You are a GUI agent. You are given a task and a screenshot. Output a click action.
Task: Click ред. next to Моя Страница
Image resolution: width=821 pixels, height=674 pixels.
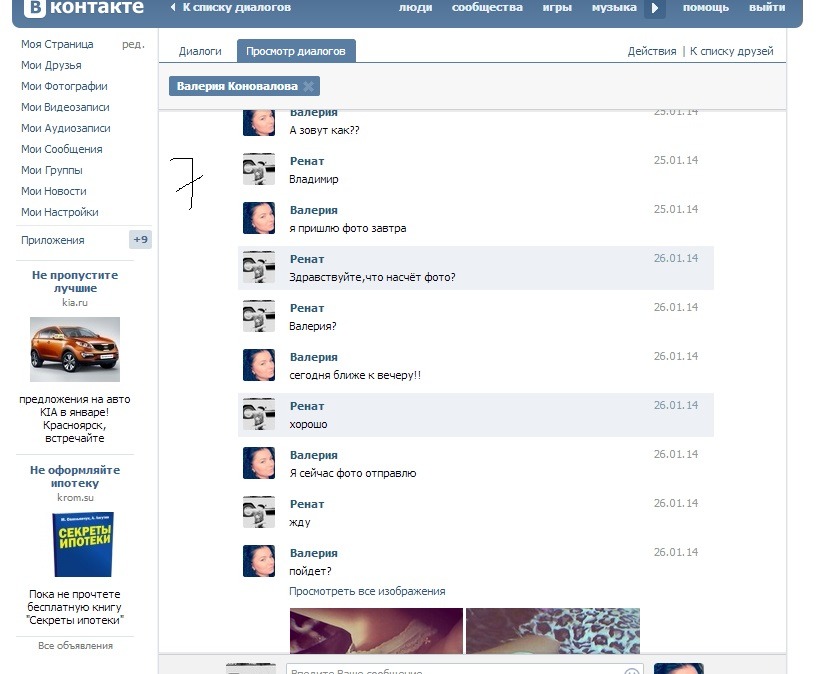click(x=134, y=45)
